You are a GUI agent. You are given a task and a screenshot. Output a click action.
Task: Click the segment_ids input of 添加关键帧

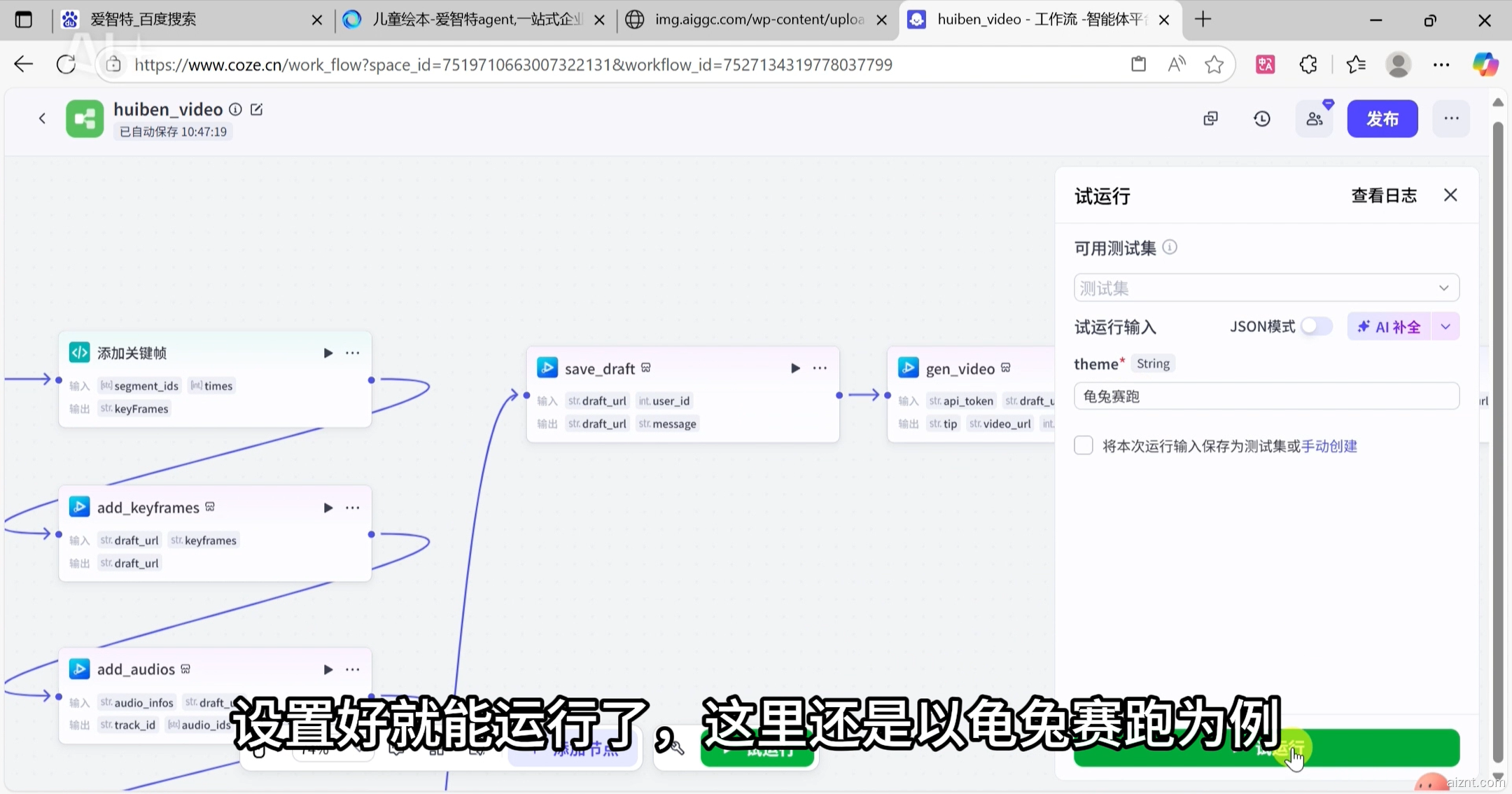click(139, 386)
